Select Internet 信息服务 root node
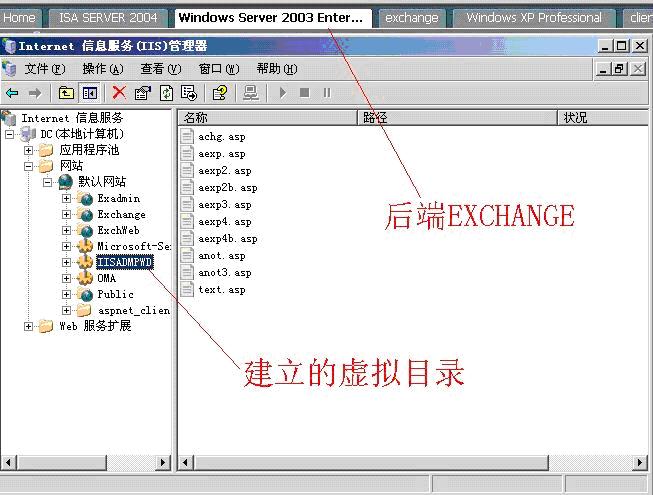Image resolution: width=653 pixels, height=495 pixels. pyautogui.click(x=72, y=118)
